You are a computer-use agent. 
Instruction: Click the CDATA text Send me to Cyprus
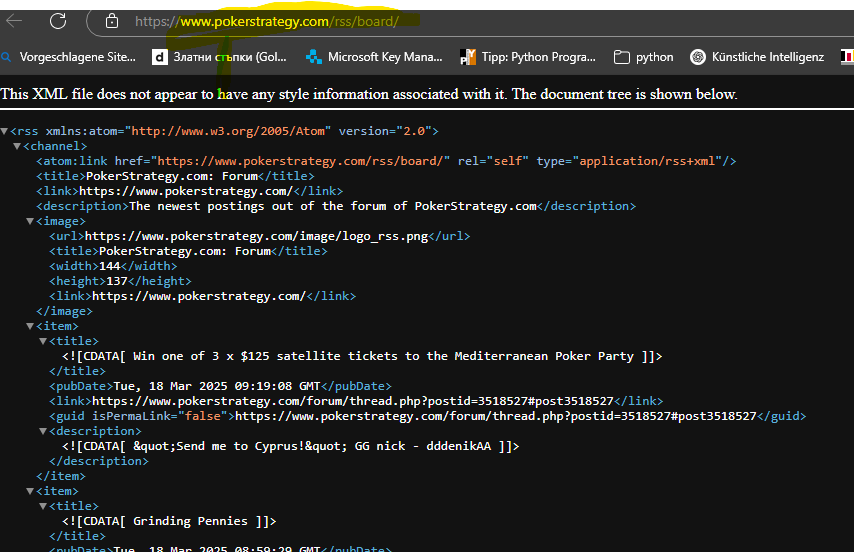click(291, 446)
